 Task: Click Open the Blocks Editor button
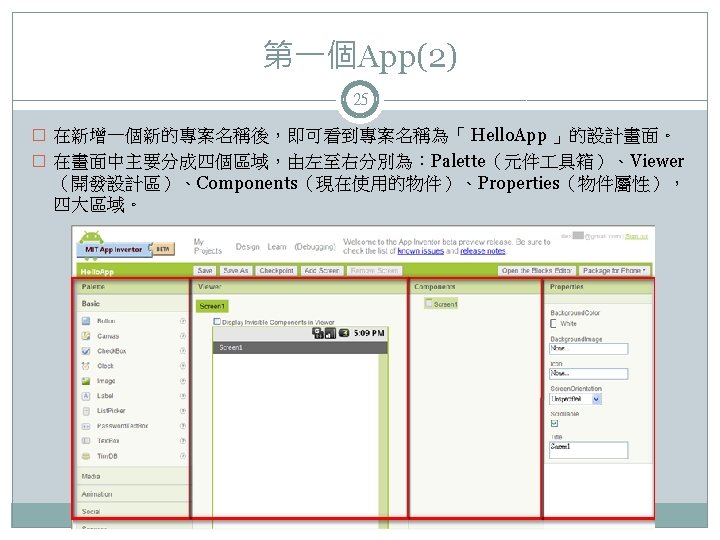[x=536, y=270]
